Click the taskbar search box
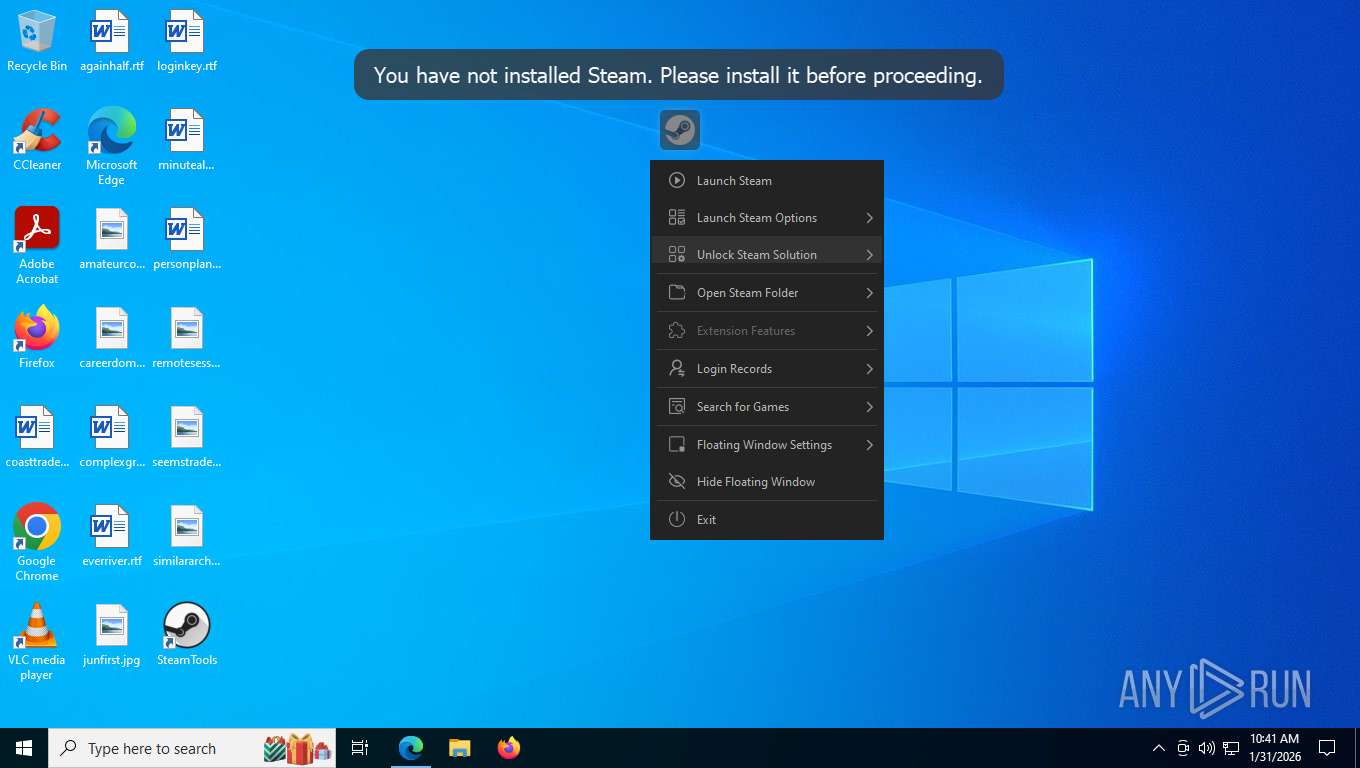Viewport: 1360px width, 768px height. [x=192, y=748]
